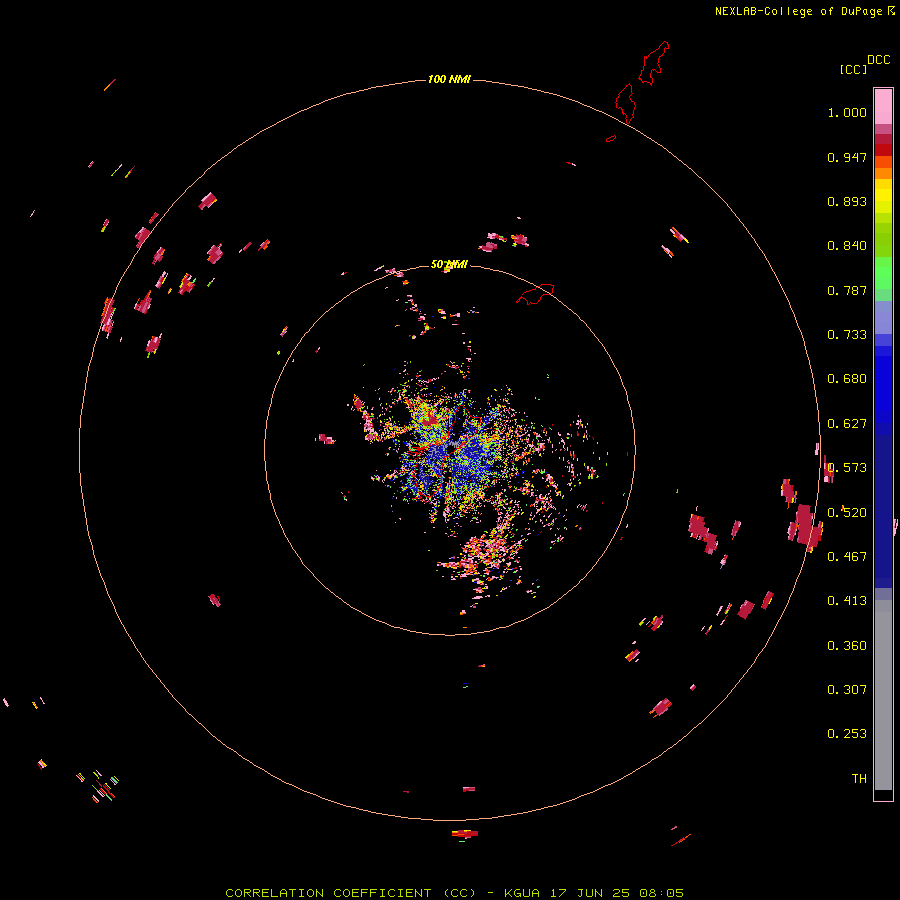This screenshot has width=900, height=900.
Task: Click the light pink color bar segment
Action: pyautogui.click(x=883, y=107)
